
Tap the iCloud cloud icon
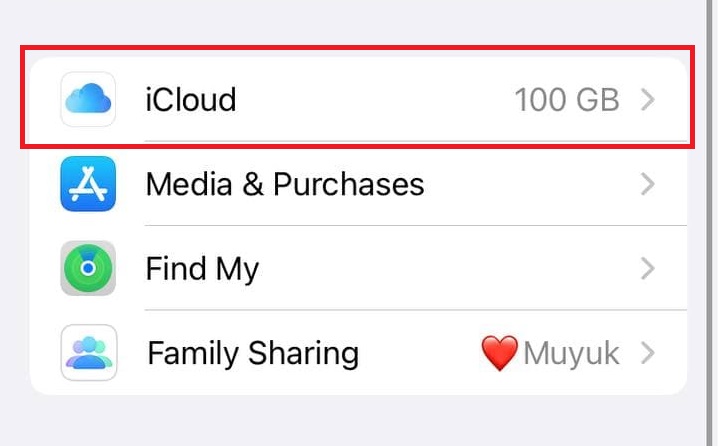tap(88, 99)
